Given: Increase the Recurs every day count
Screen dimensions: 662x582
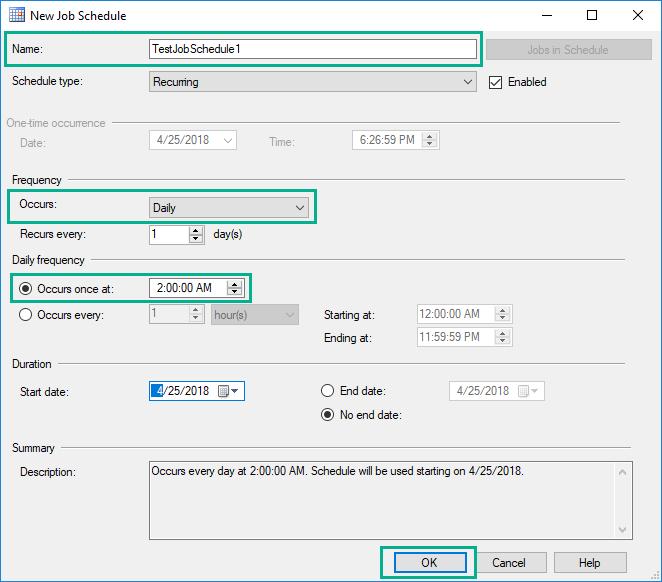Looking at the screenshot, I should pos(196,230).
